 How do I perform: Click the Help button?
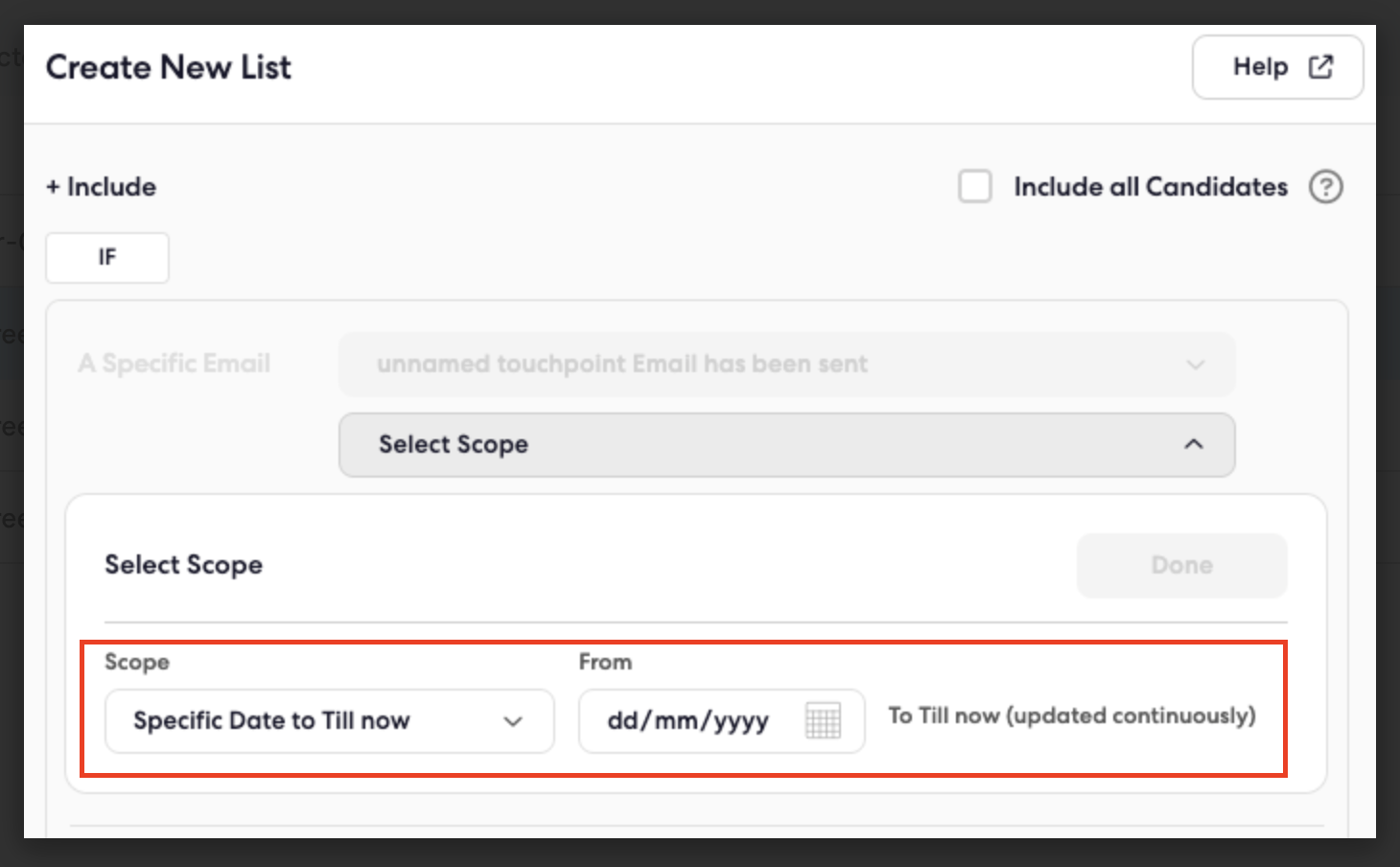1277,67
